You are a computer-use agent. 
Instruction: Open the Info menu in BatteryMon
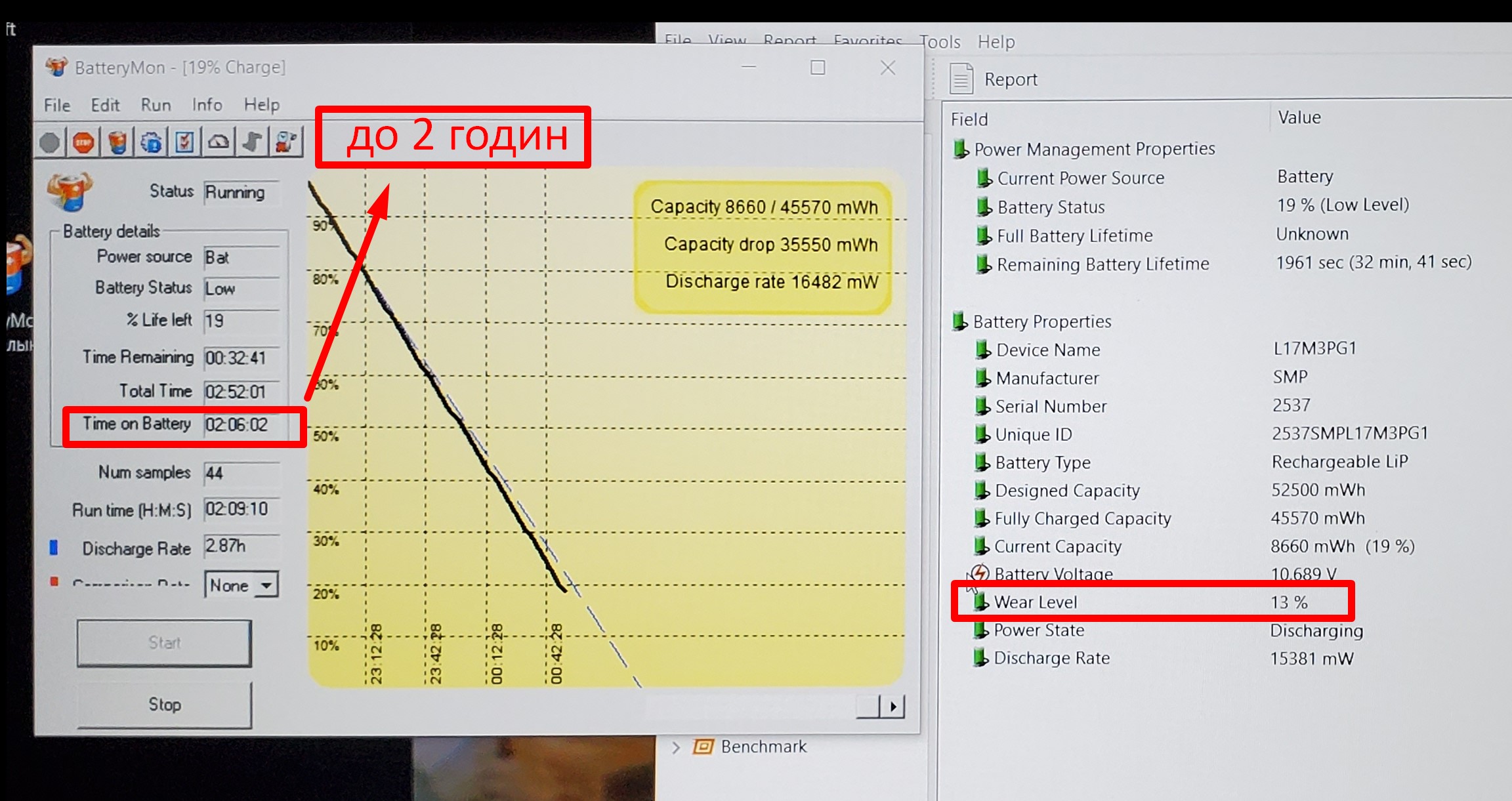click(207, 105)
